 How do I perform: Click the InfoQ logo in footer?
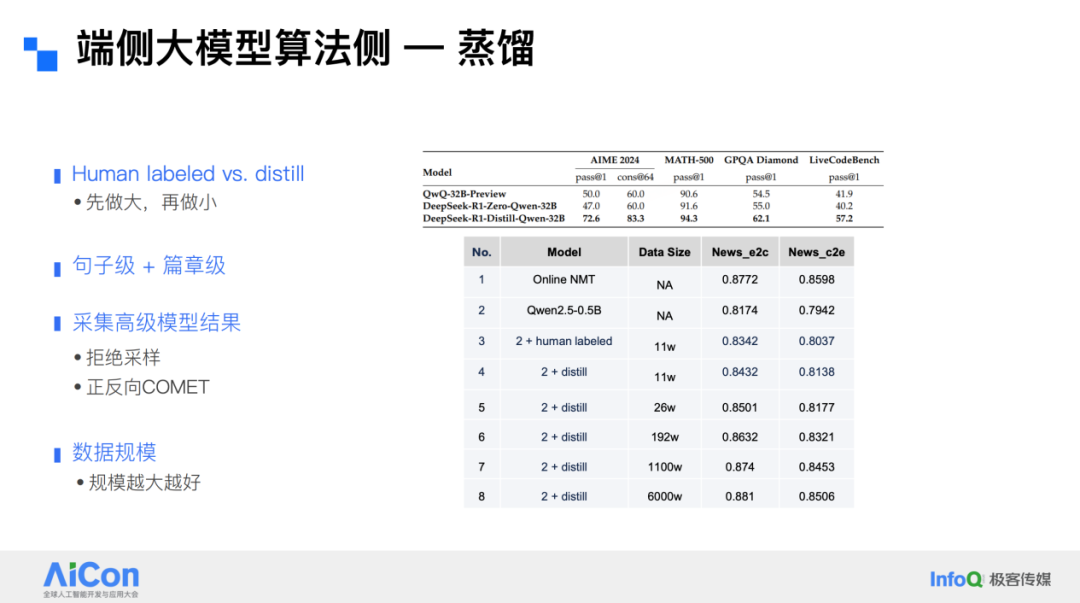pos(956,580)
